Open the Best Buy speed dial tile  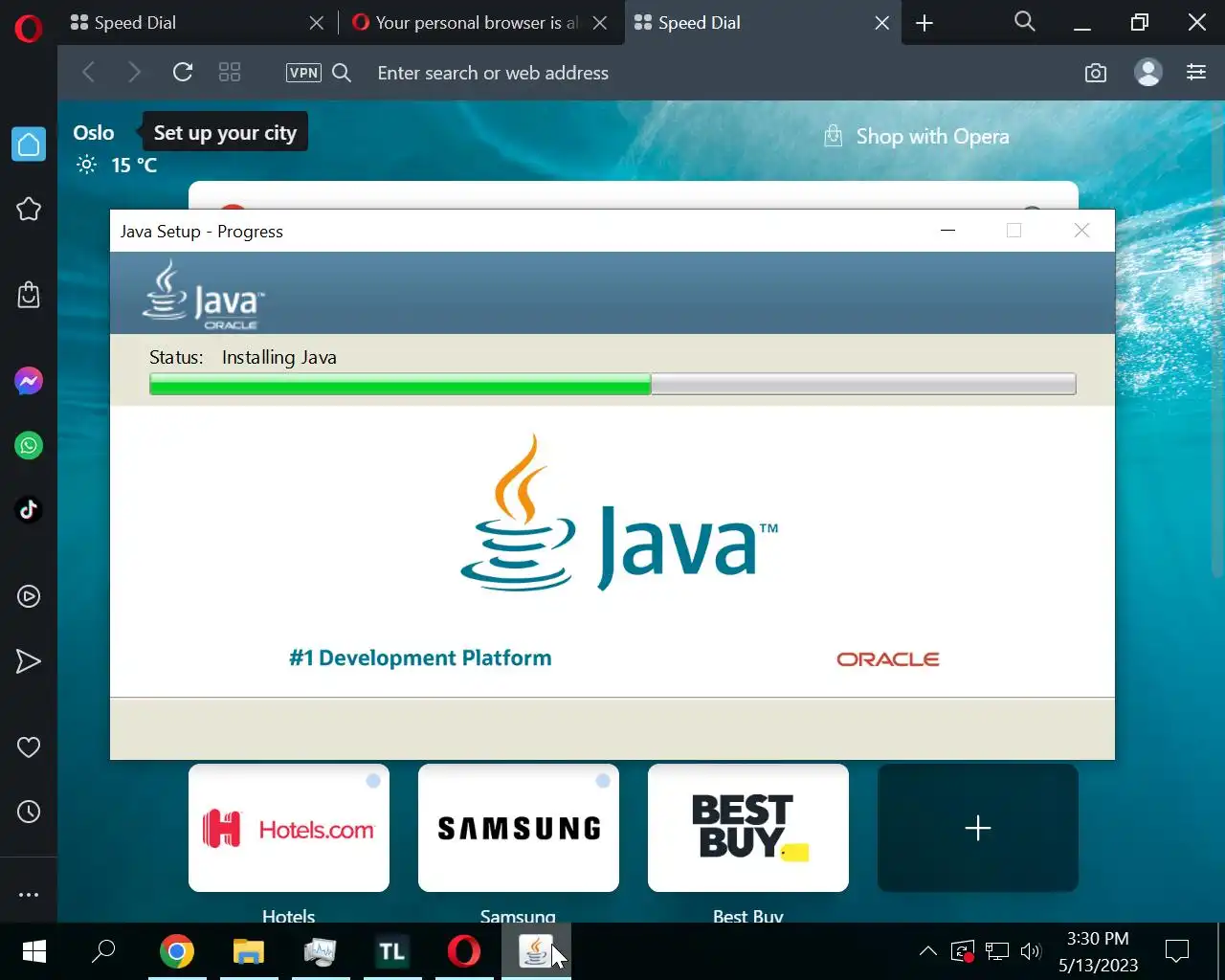pyautogui.click(x=748, y=828)
